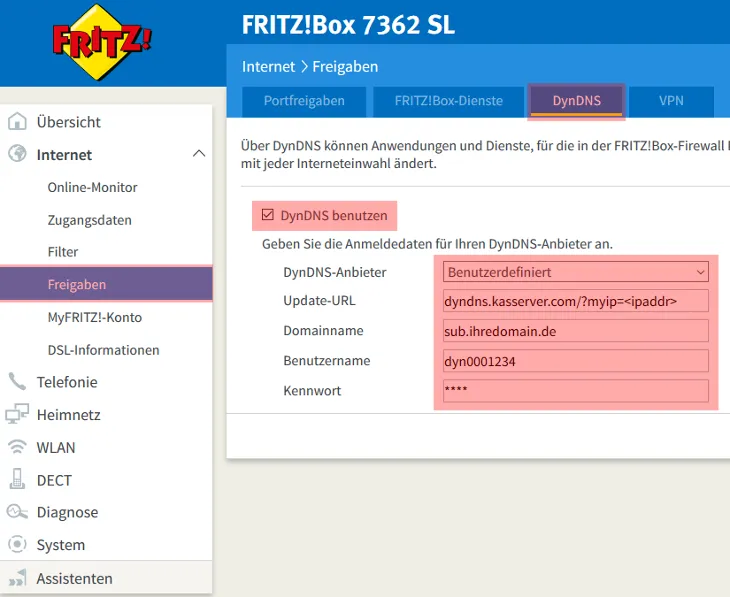The height and width of the screenshot is (597, 730).
Task: Switch to the FRITZ!Box-Dienste tab
Action: [x=449, y=101]
